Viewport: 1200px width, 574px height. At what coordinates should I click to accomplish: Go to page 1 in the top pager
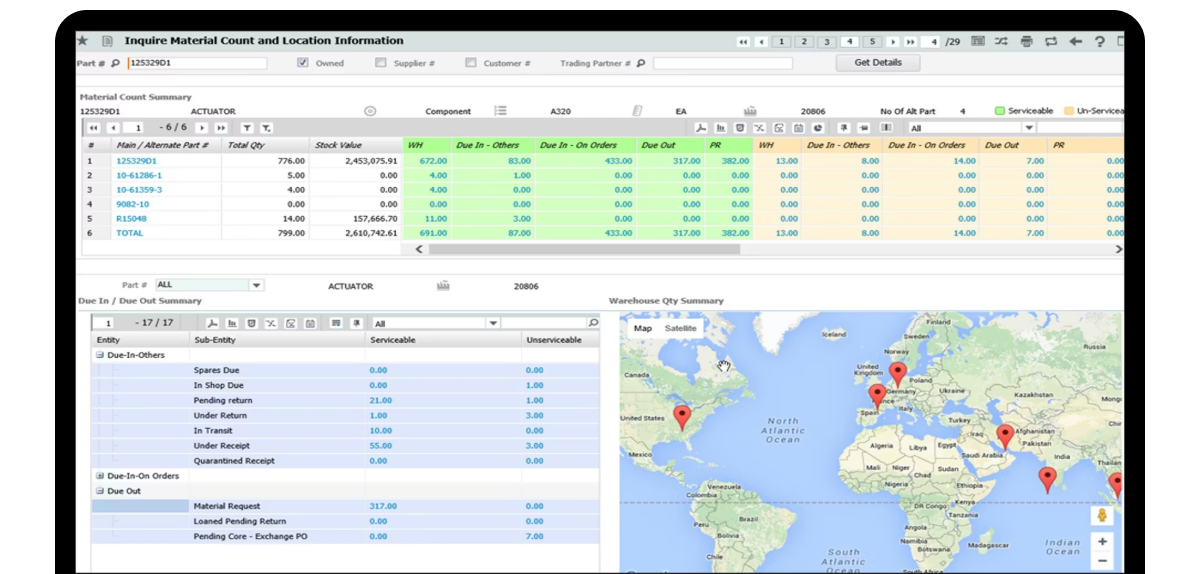(x=781, y=42)
